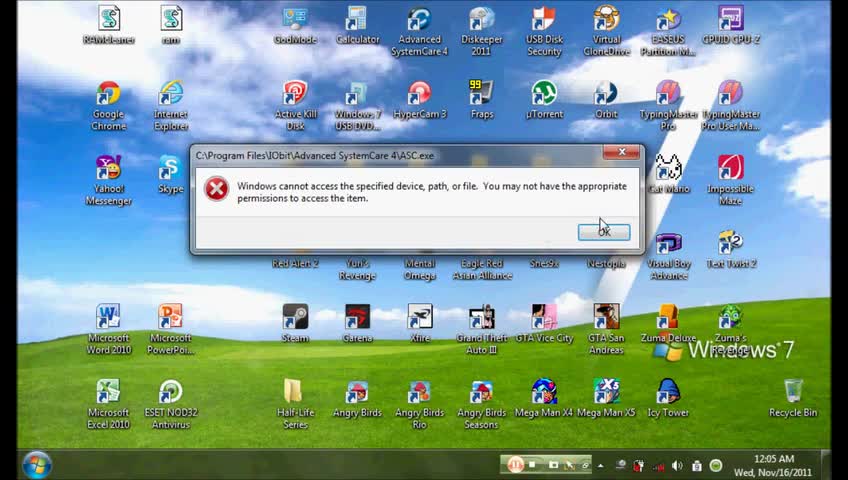Open the Windows Start menu orb
This screenshot has height=480, width=848.
tap(37, 464)
